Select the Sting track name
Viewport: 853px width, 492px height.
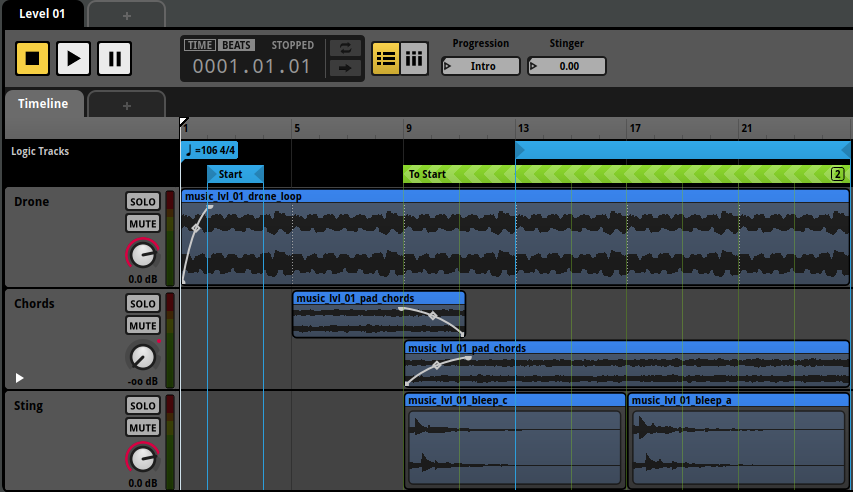[x=28, y=406]
